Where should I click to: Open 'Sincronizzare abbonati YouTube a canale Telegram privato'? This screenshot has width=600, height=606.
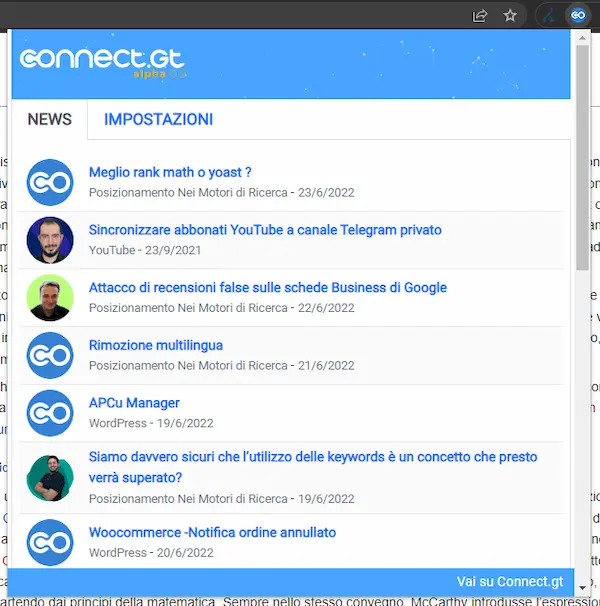point(265,230)
